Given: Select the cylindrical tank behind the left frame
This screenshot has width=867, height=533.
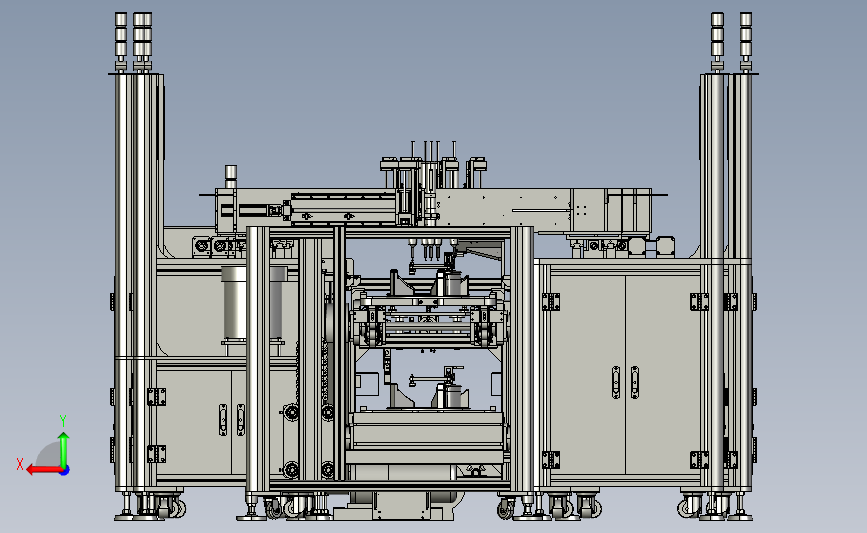Looking at the screenshot, I should point(254,305).
